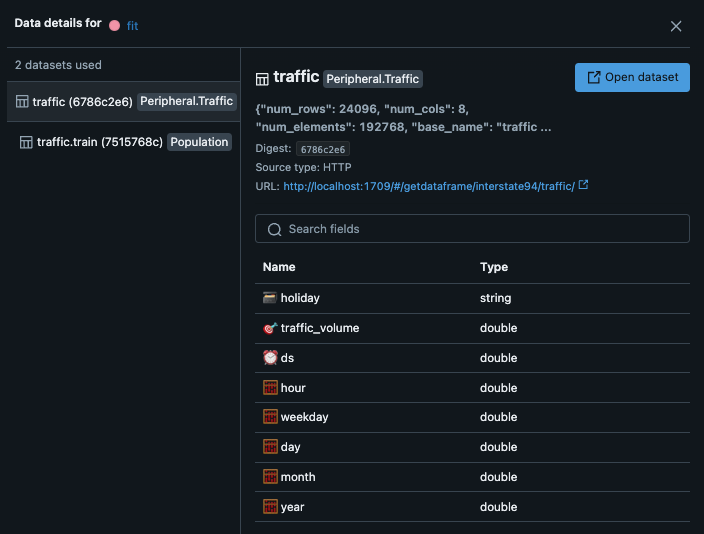The height and width of the screenshot is (534, 704).
Task: Select the weekday field name
Action: pyautogui.click(x=304, y=417)
